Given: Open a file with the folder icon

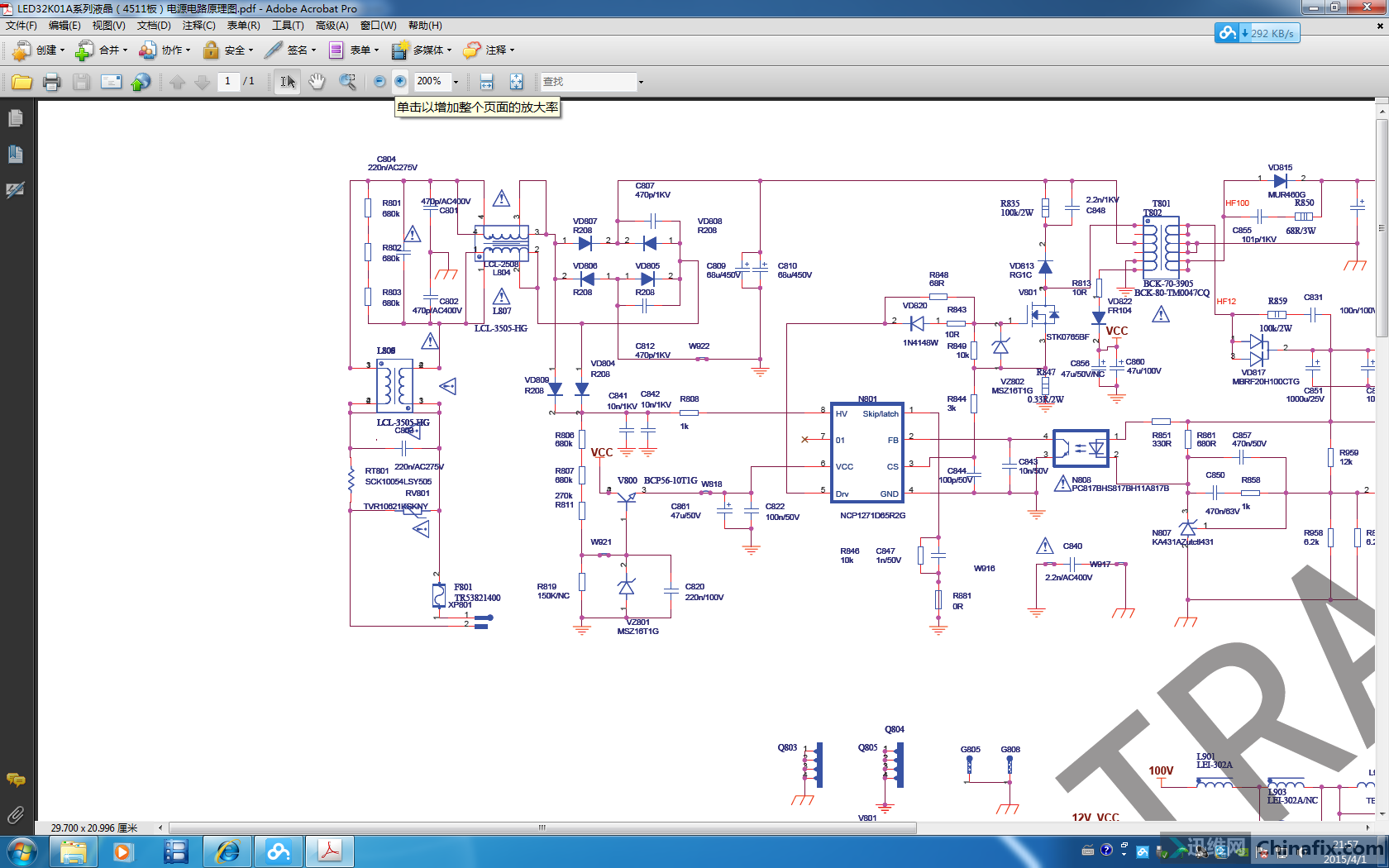Looking at the screenshot, I should click(x=21, y=82).
